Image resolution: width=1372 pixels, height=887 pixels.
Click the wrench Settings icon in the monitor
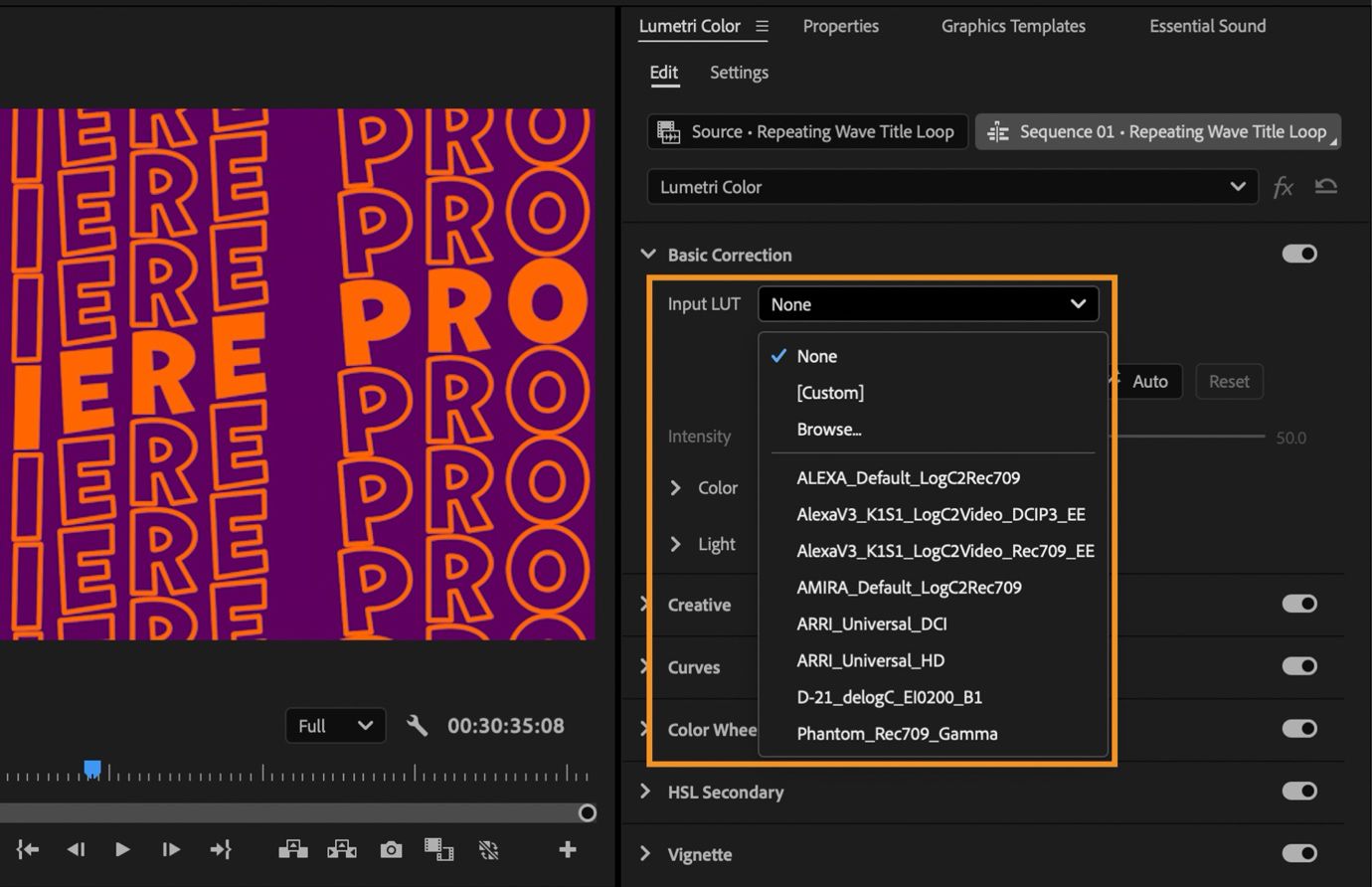coord(418,725)
